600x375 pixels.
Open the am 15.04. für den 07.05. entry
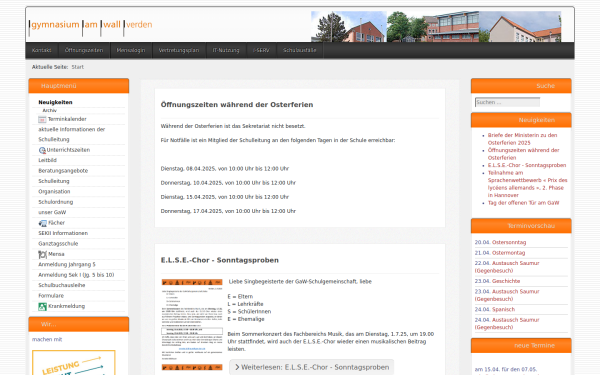click(505, 369)
